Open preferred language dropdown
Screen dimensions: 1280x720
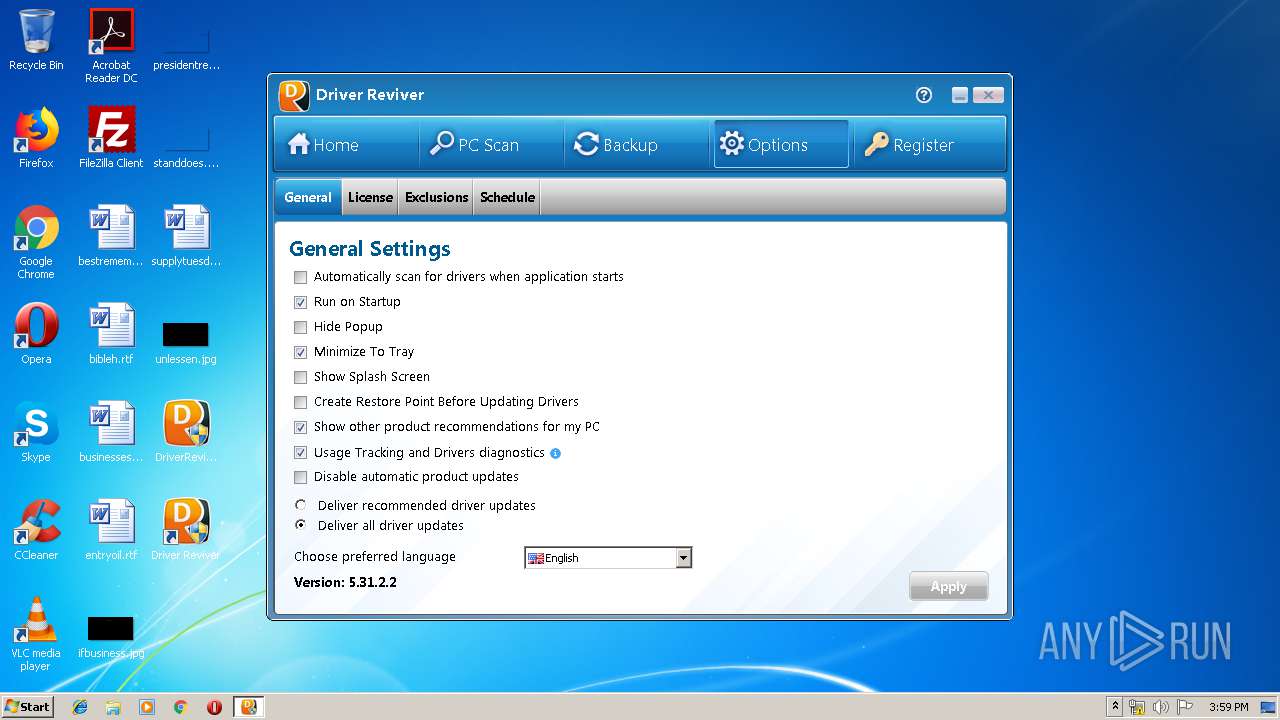point(684,558)
